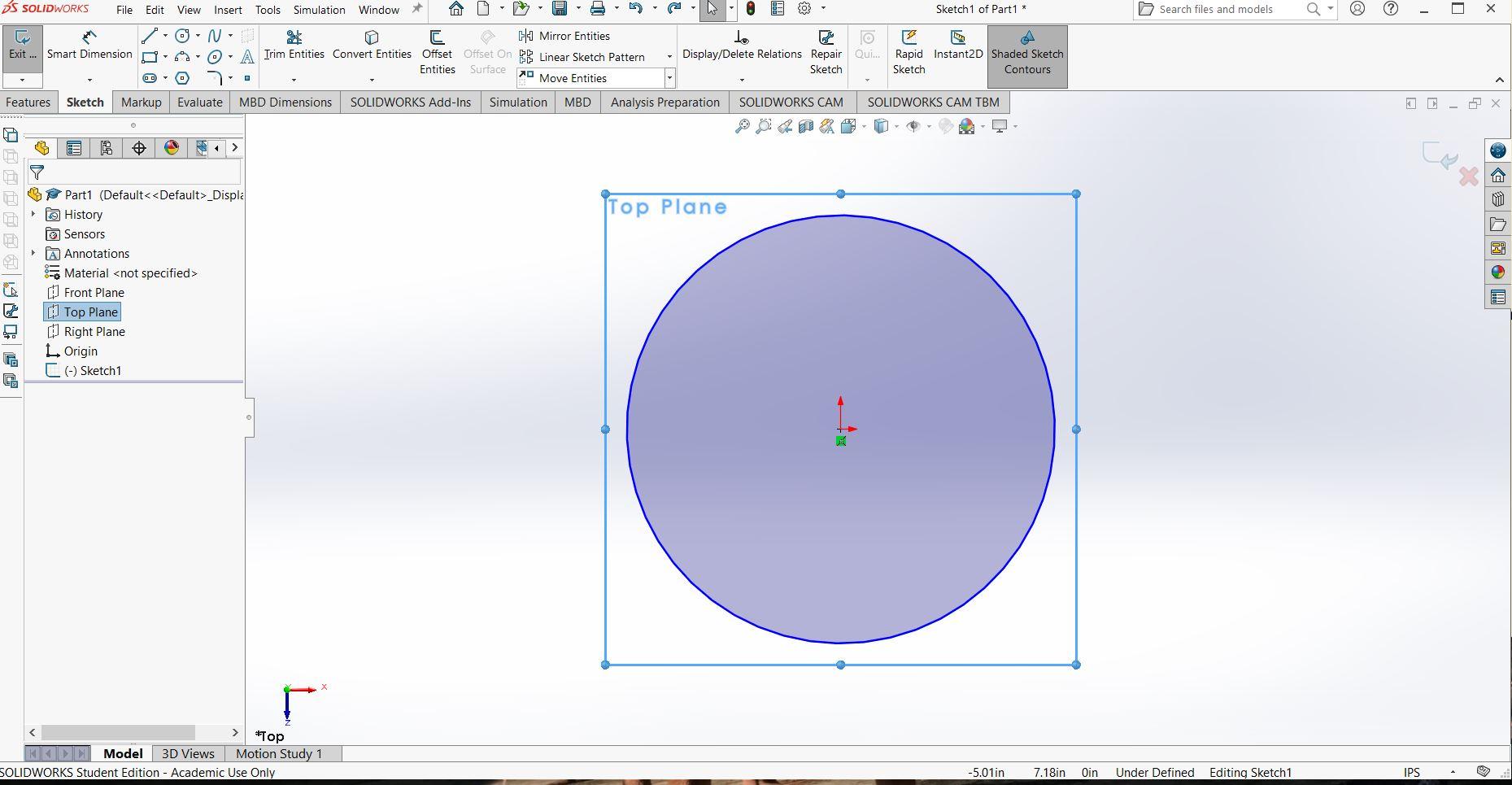Open ConfigurationManager tab in left panel
The width and height of the screenshot is (1512, 785).
(x=107, y=148)
